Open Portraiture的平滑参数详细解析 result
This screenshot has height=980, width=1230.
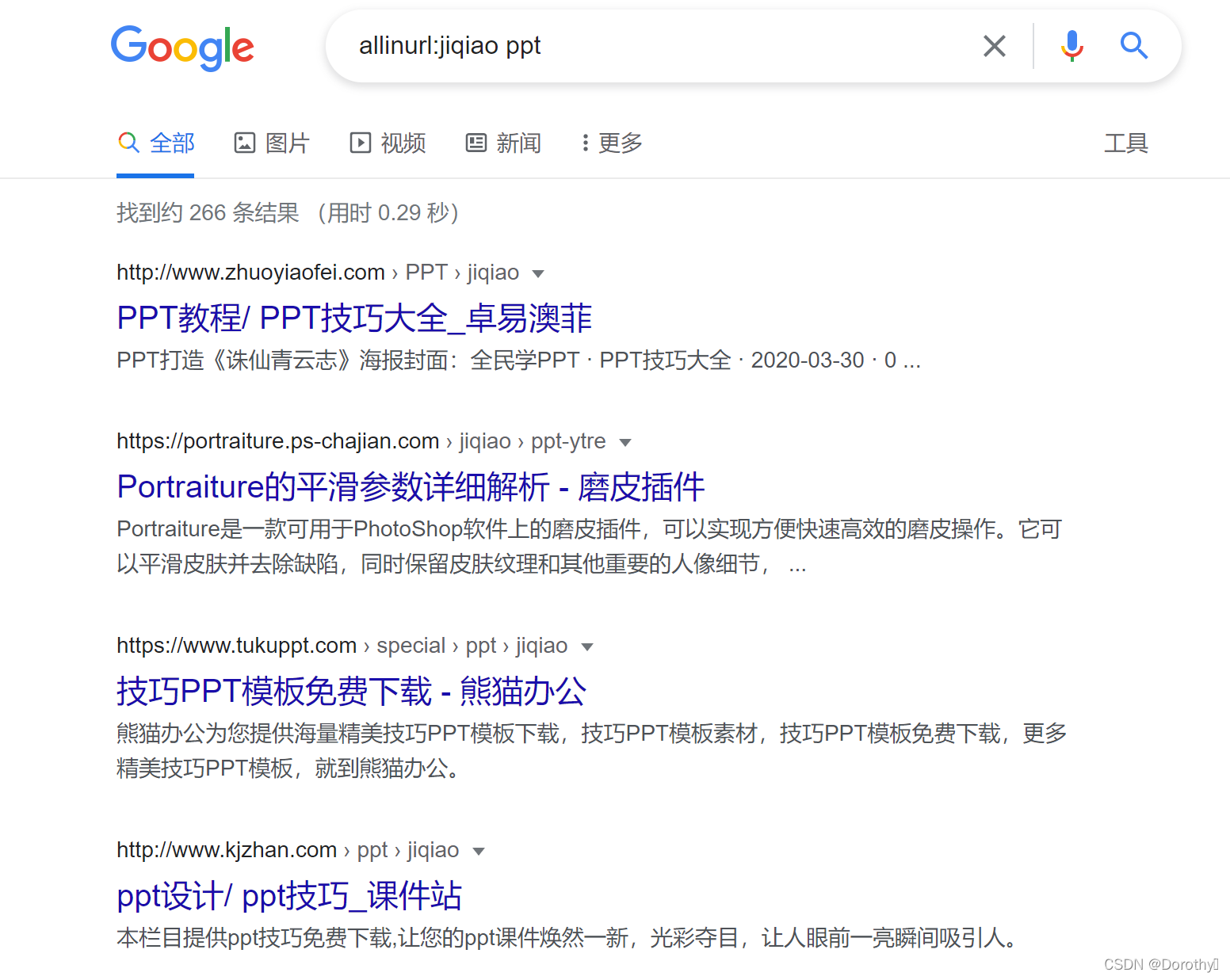[411, 487]
